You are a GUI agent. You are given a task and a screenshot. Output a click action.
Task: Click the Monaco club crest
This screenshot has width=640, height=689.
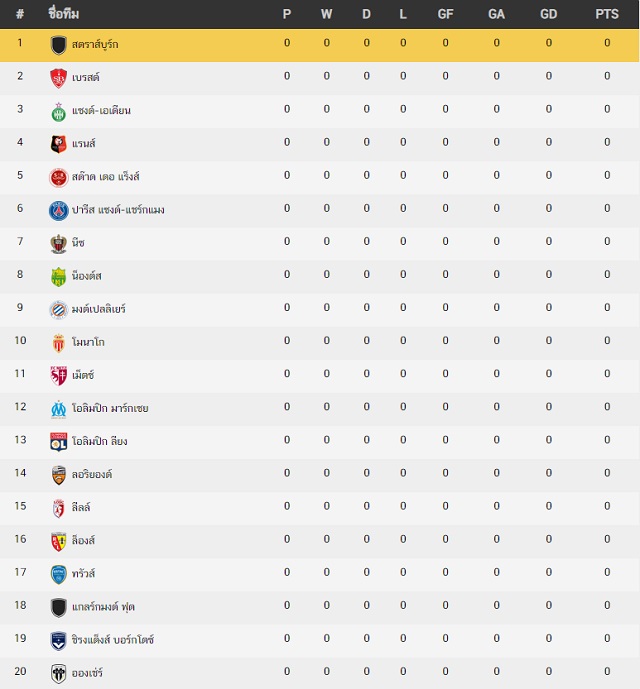tap(58, 343)
